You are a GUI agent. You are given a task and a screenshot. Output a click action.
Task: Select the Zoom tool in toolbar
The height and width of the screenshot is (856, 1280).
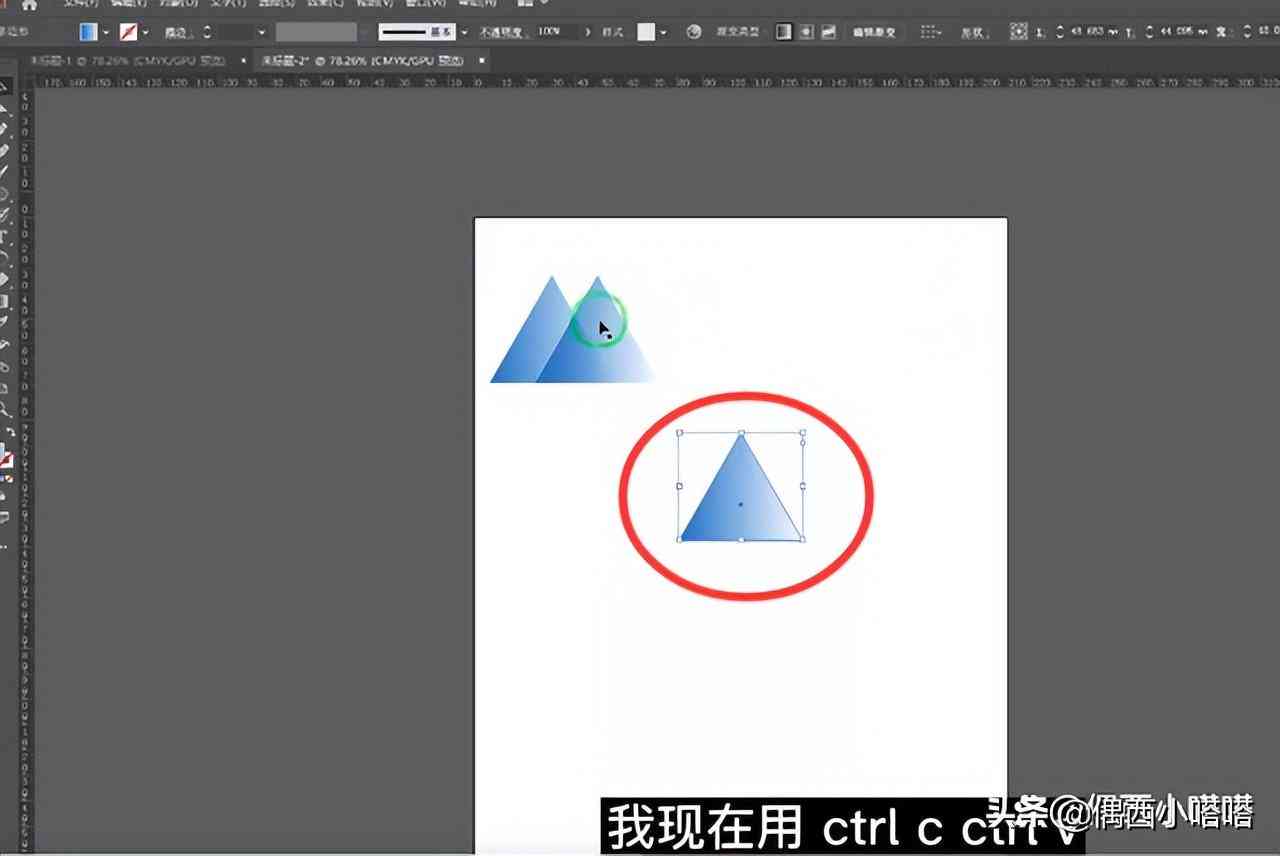coord(4,410)
